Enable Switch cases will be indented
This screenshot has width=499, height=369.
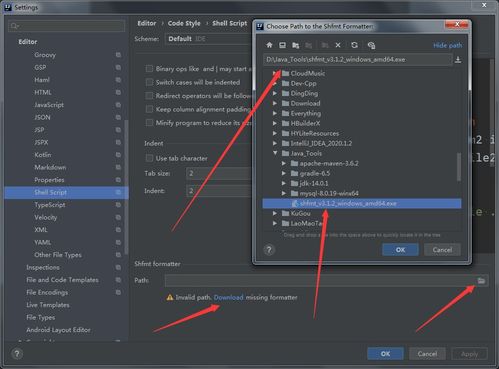[149, 82]
